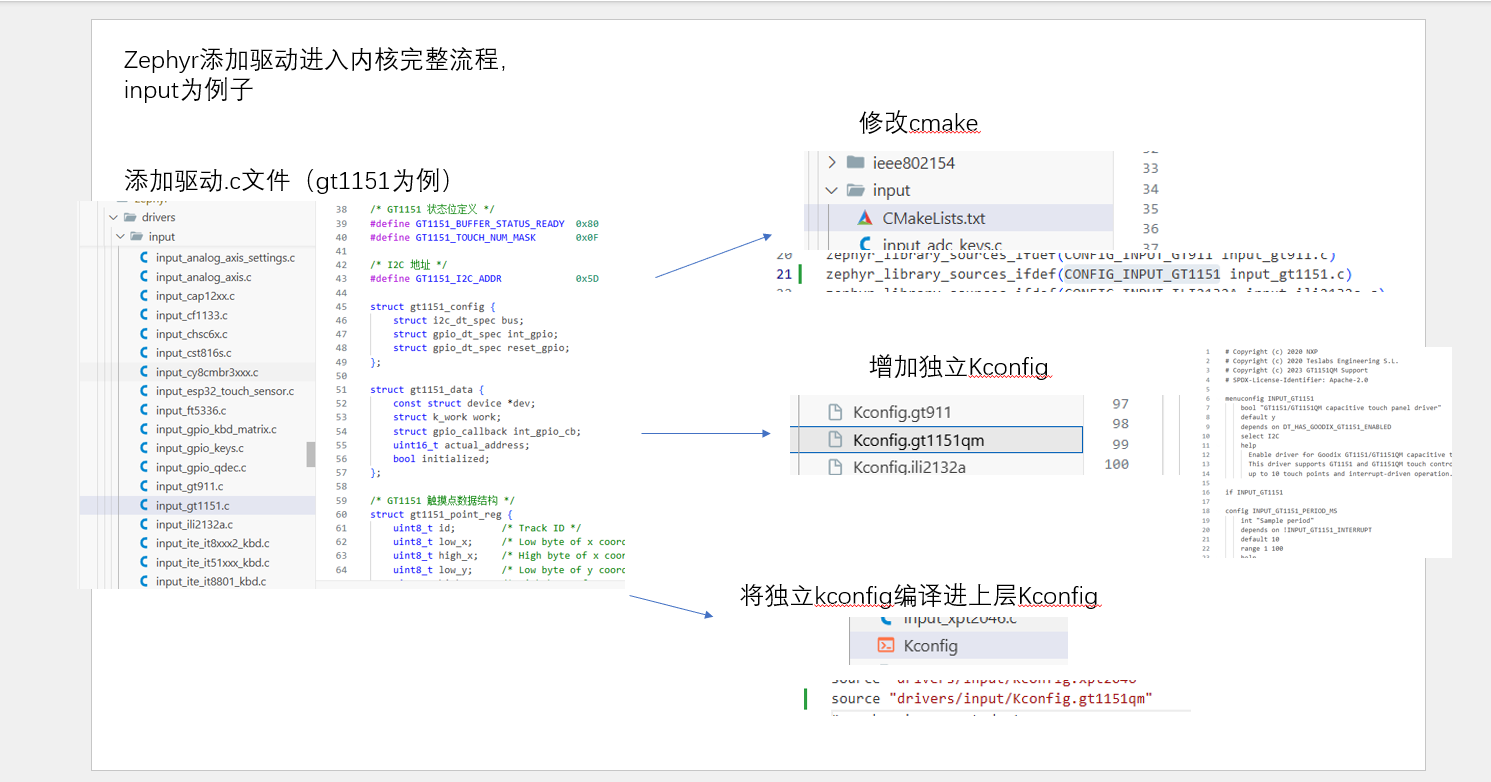Click the ieee802154 folder icon
Screen dimensions: 1491x782
tap(855, 162)
